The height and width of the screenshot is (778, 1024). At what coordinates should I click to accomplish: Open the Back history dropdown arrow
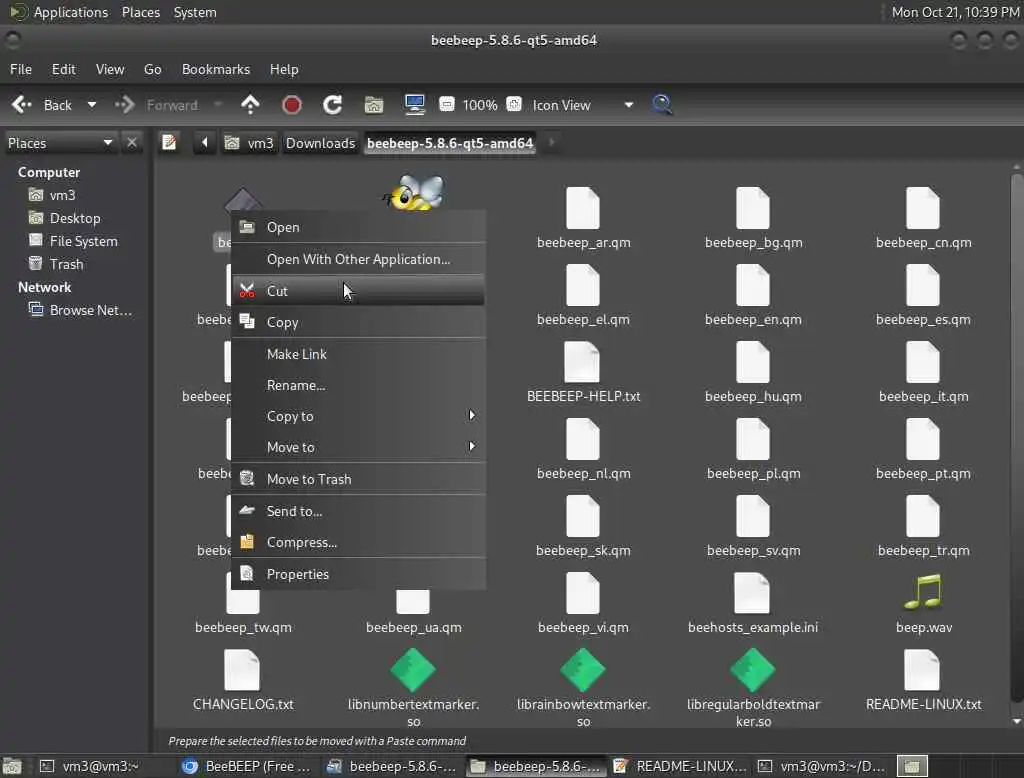[92, 105]
